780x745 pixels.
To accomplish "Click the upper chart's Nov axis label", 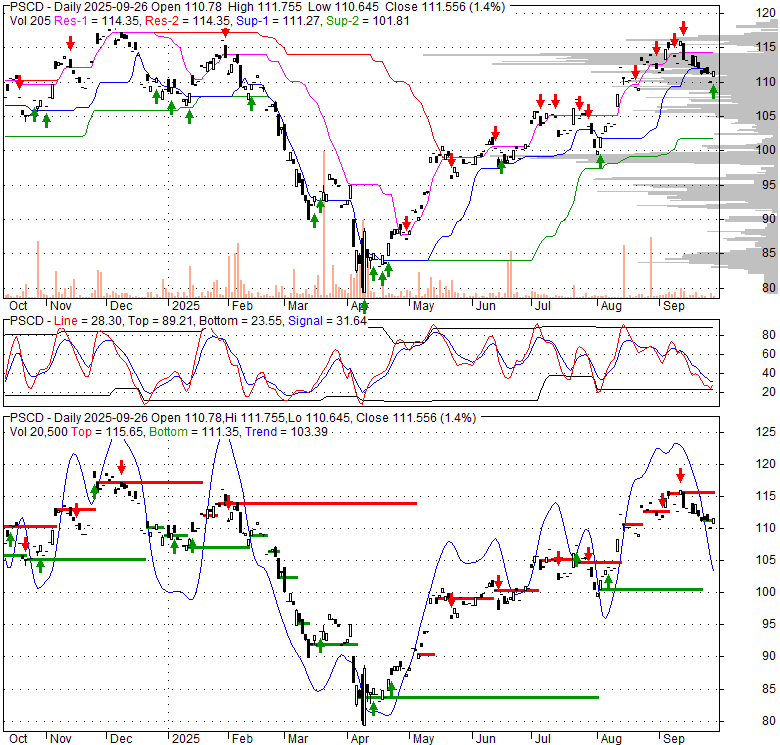I will (x=61, y=306).
